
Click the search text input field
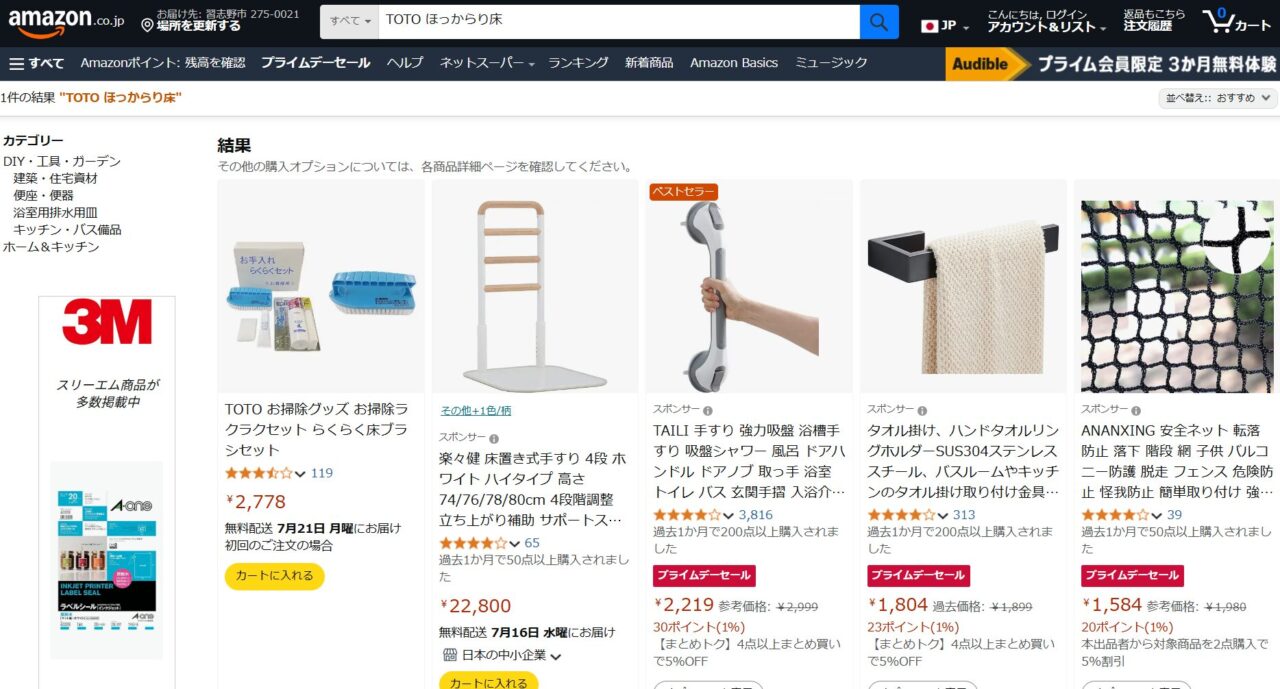619,21
